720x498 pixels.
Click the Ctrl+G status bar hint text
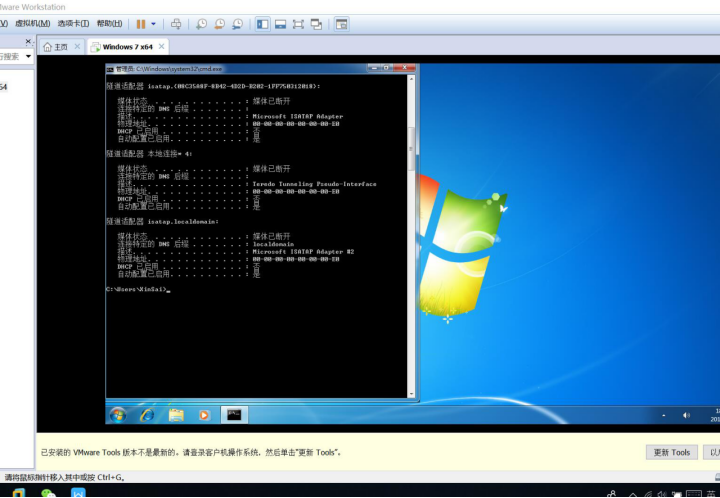(x=64, y=477)
